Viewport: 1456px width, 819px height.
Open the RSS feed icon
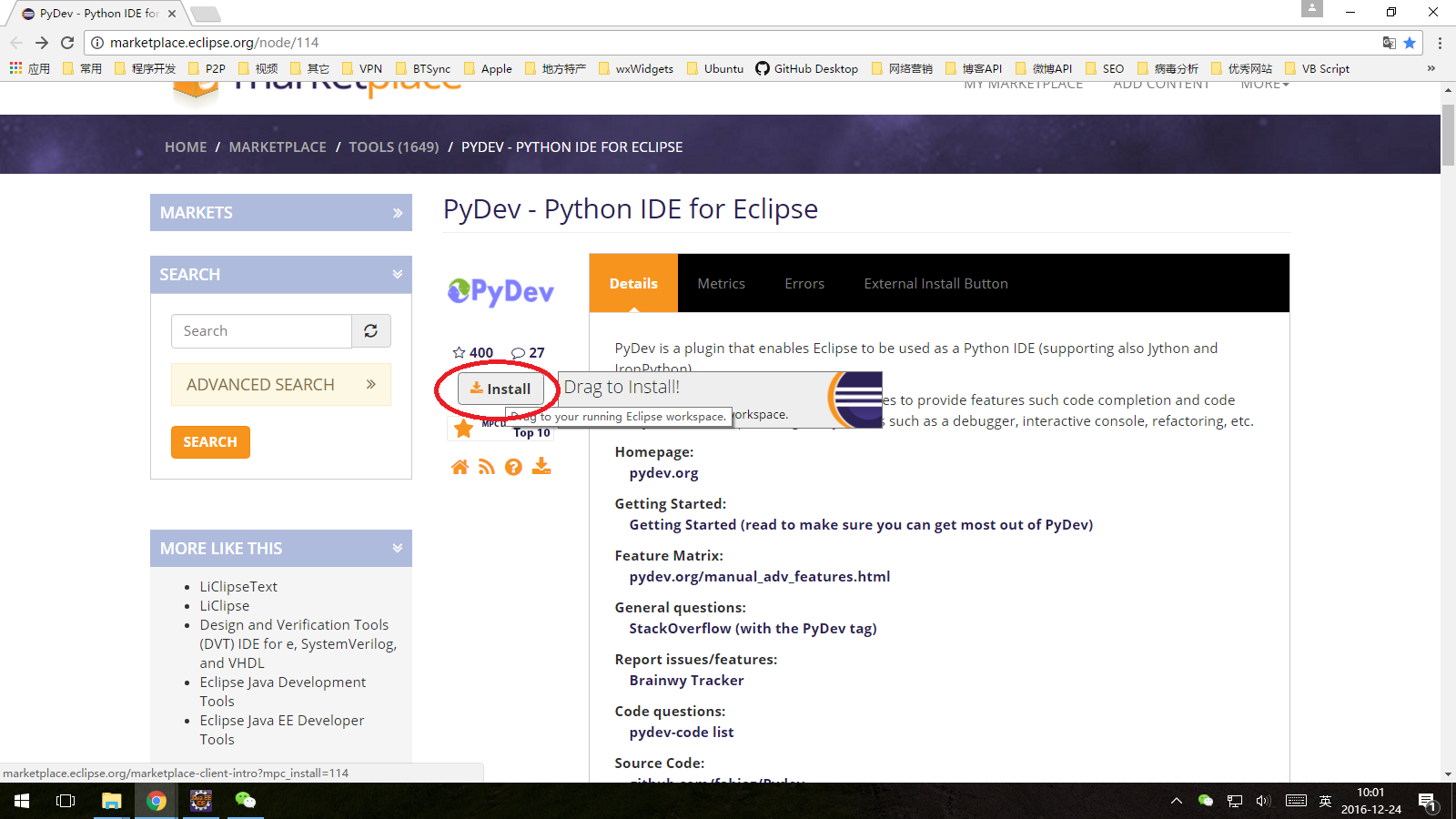487,467
